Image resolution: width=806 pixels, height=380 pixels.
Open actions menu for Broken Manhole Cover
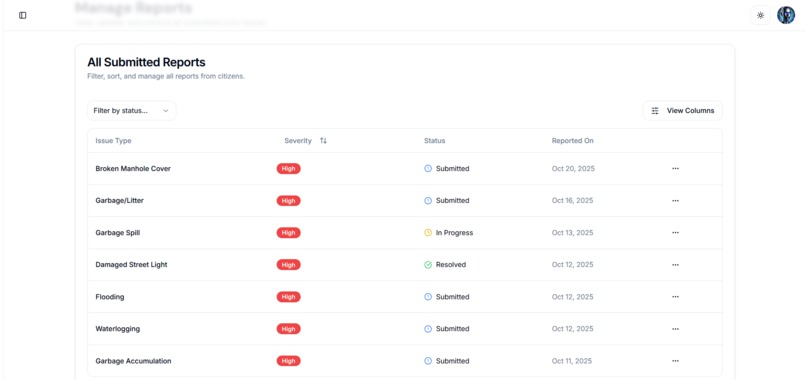click(675, 169)
